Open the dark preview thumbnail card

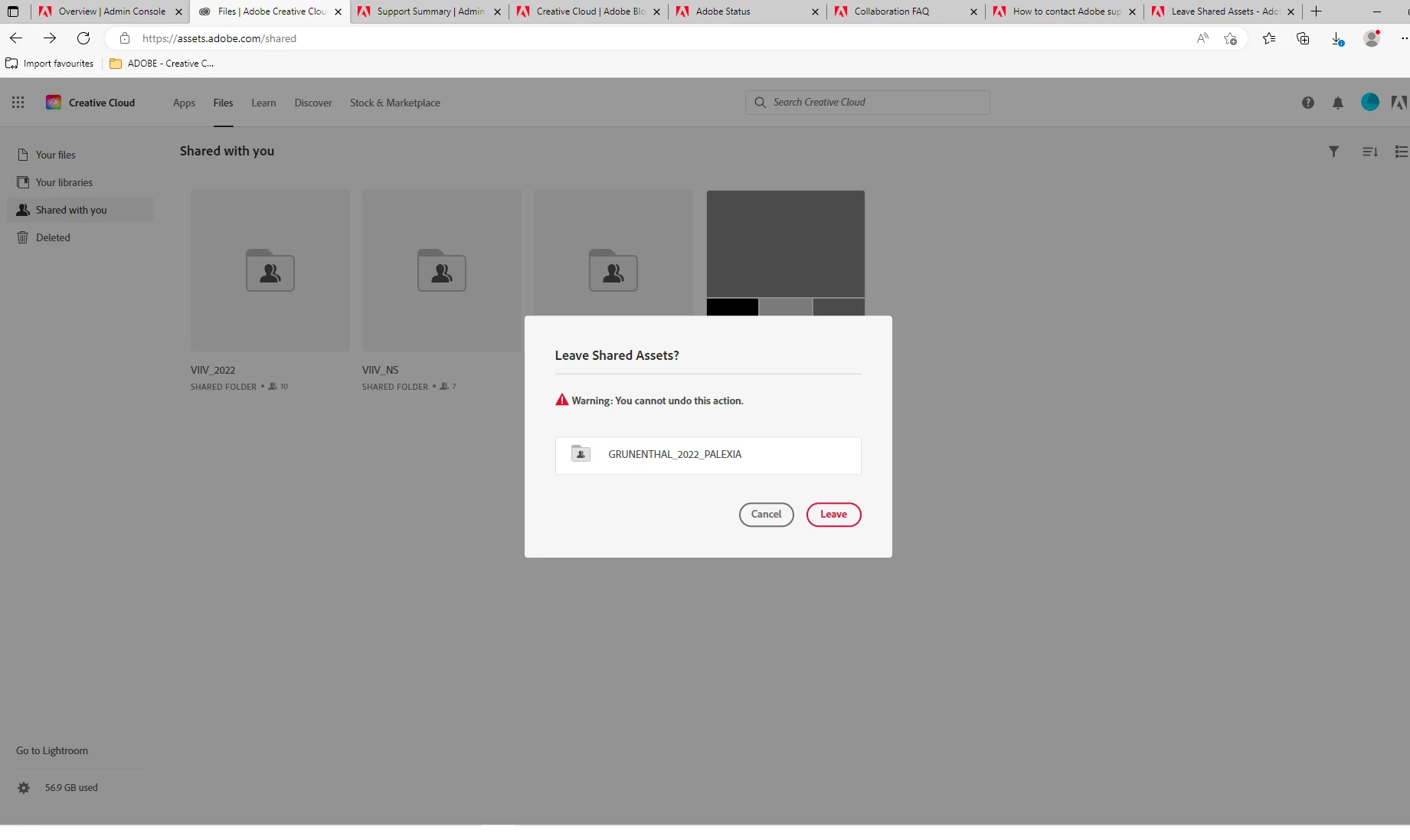tap(786, 253)
